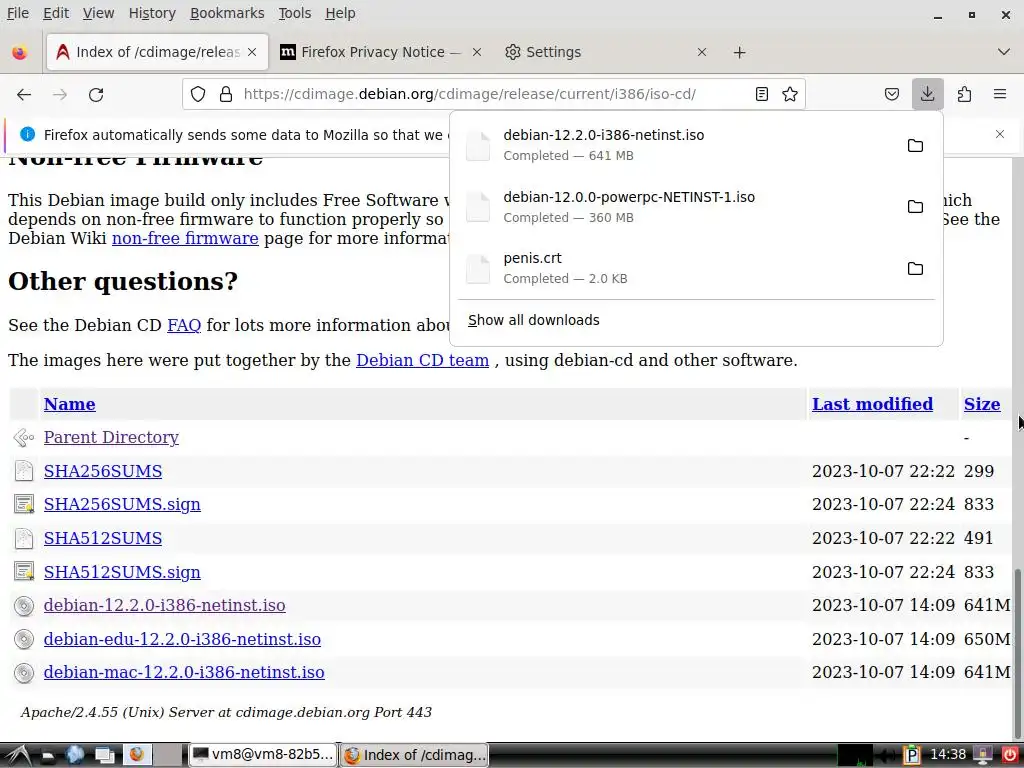Screen dimensions: 1024x768
Task: List all tabs dropdown arrow
Action: tap(1004, 52)
